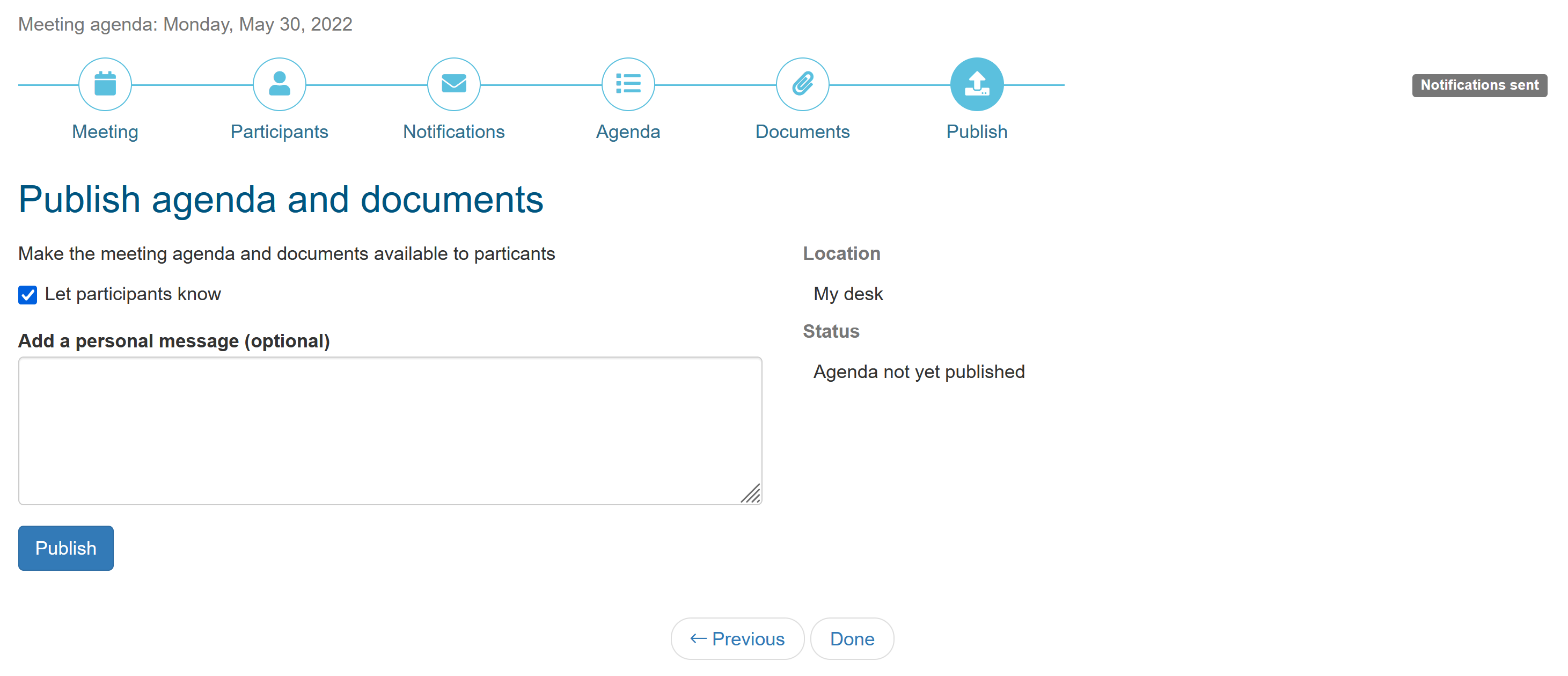Image resolution: width=1568 pixels, height=676 pixels.
Task: Go back with the Previous button
Action: tap(737, 639)
